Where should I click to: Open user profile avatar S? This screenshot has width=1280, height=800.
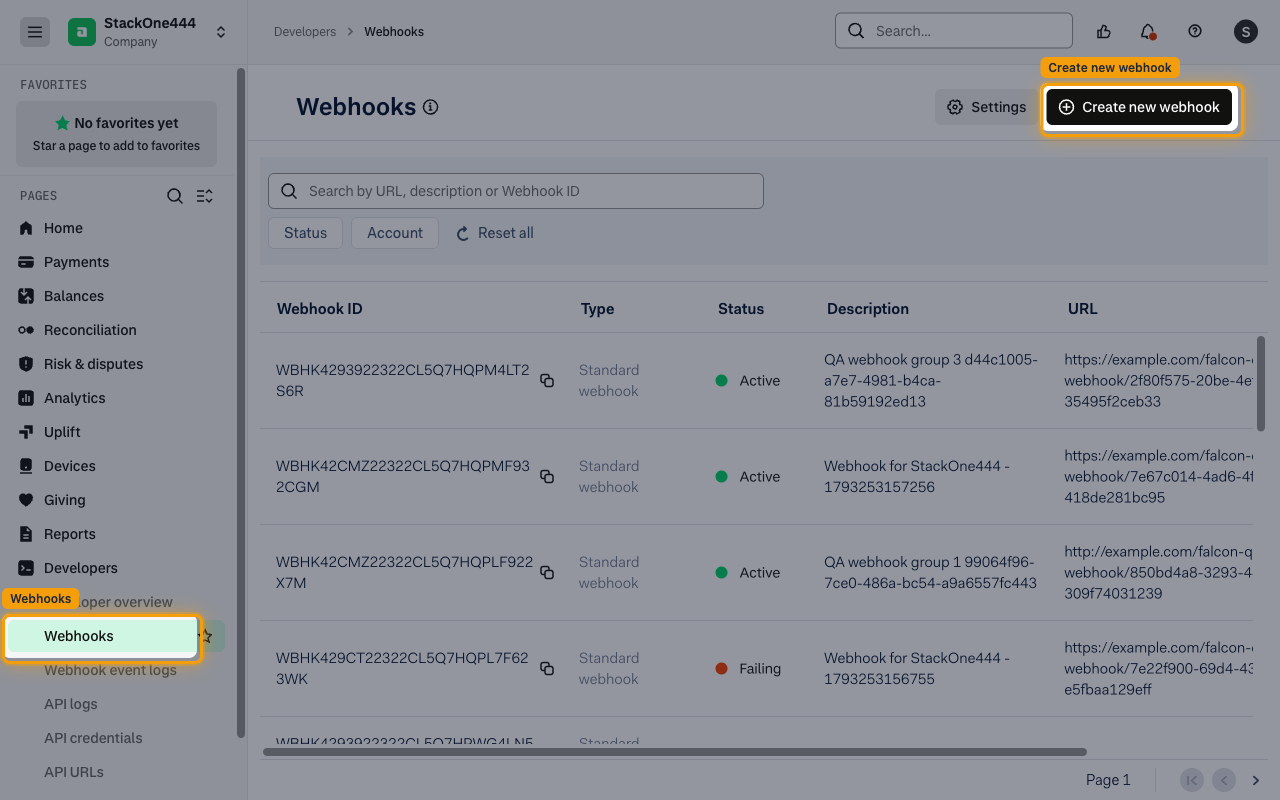click(x=1245, y=32)
